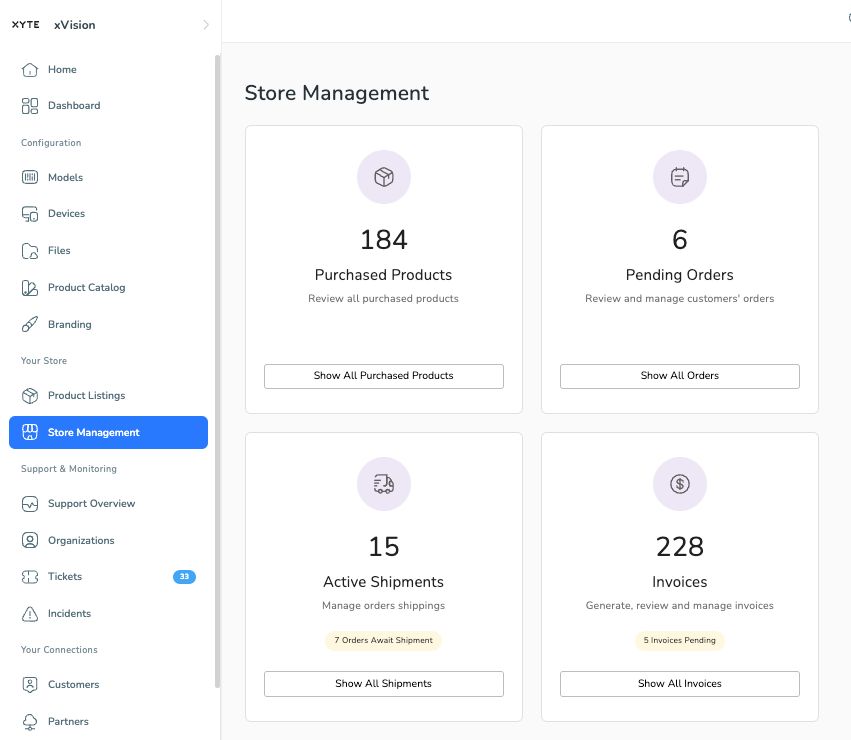The height and width of the screenshot is (740, 851).
Task: Click the 5 Invoices Pending badge
Action: tap(679, 640)
